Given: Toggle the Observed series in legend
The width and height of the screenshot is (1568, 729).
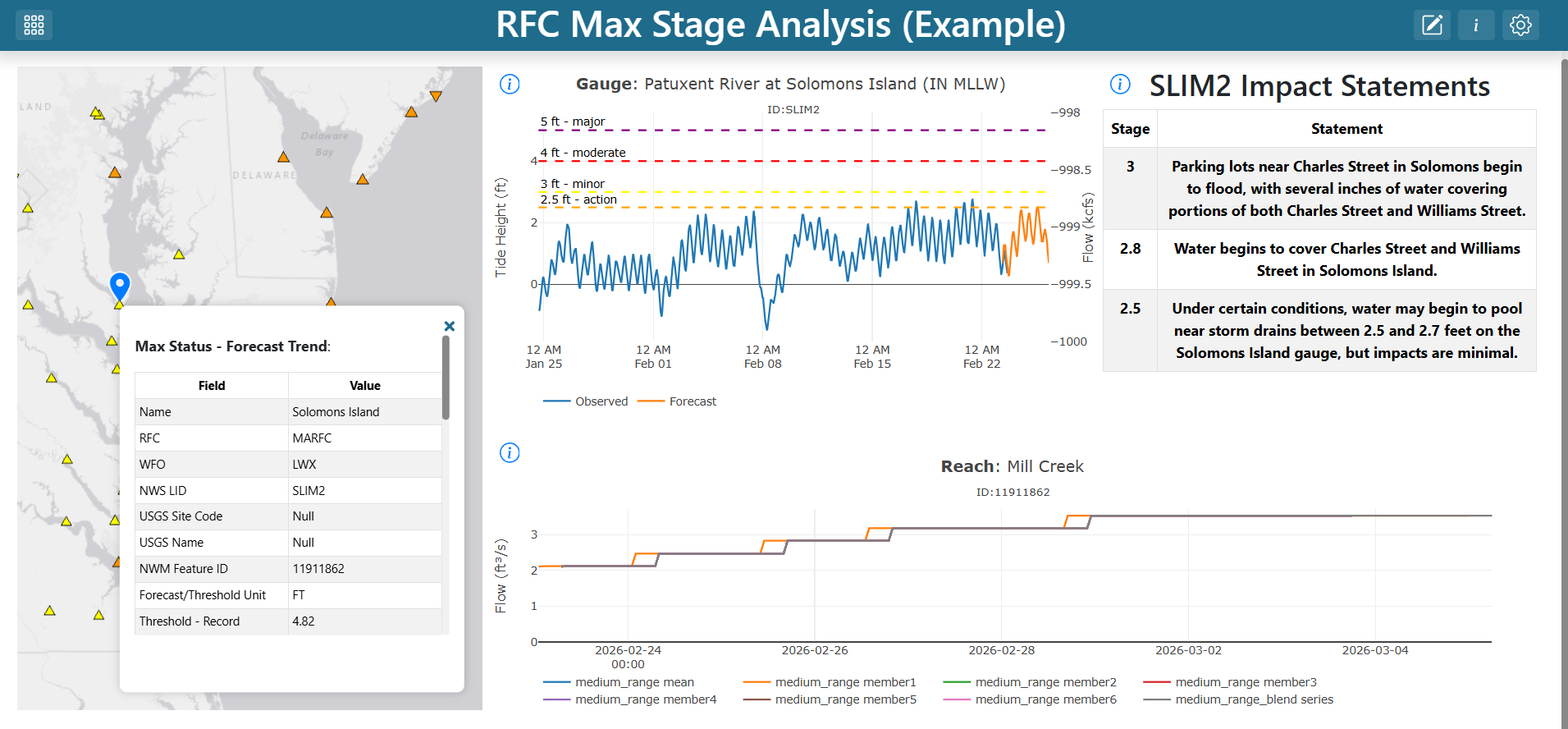Looking at the screenshot, I should (586, 401).
